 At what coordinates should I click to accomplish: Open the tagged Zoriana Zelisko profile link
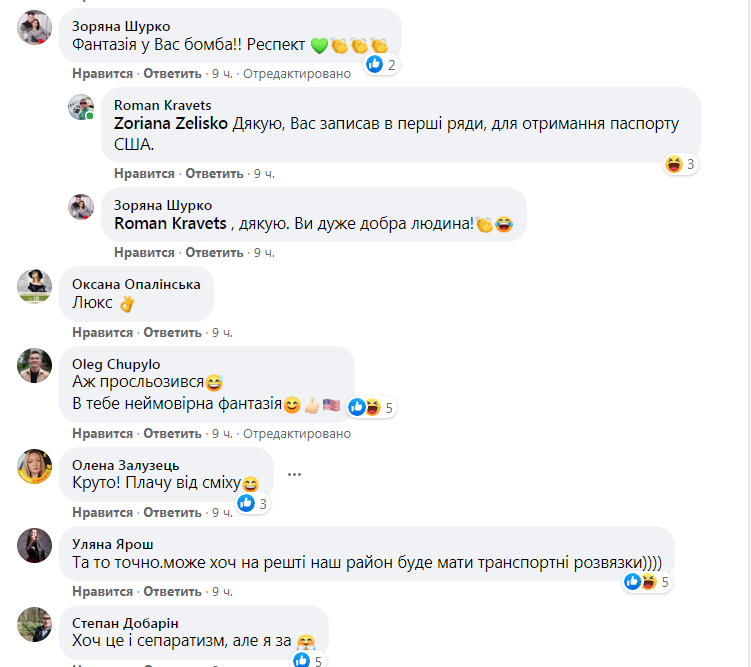pyautogui.click(x=171, y=125)
